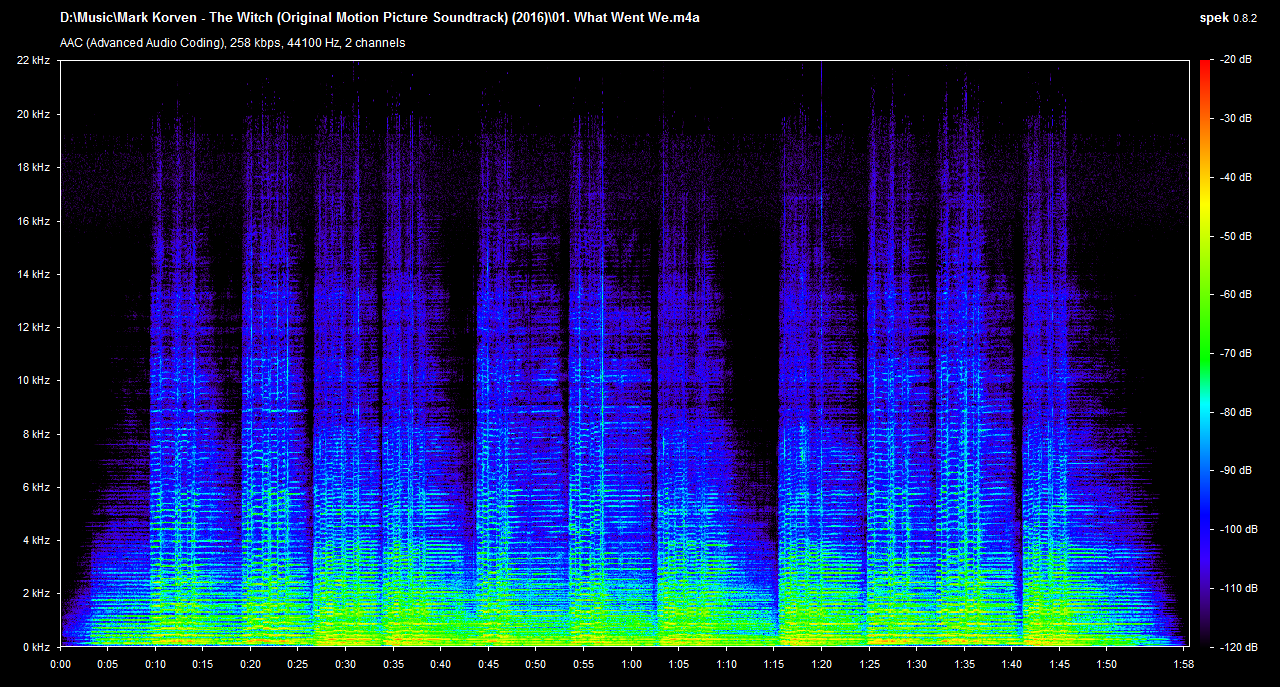This screenshot has height=687, width=1280.
Task: Click the spek 0.8.2 version label
Action: point(1229,18)
